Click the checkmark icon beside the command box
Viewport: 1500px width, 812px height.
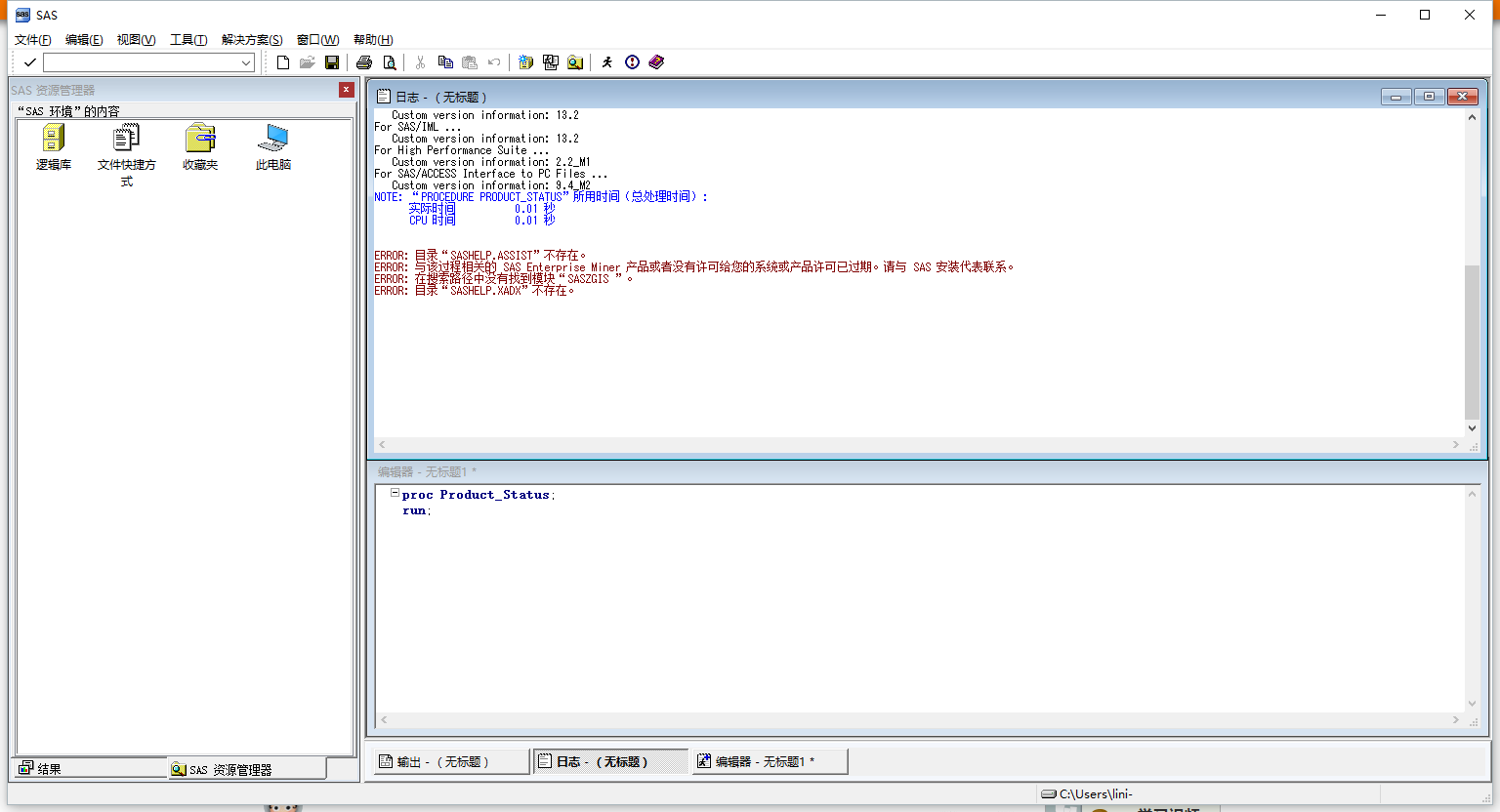(29, 62)
